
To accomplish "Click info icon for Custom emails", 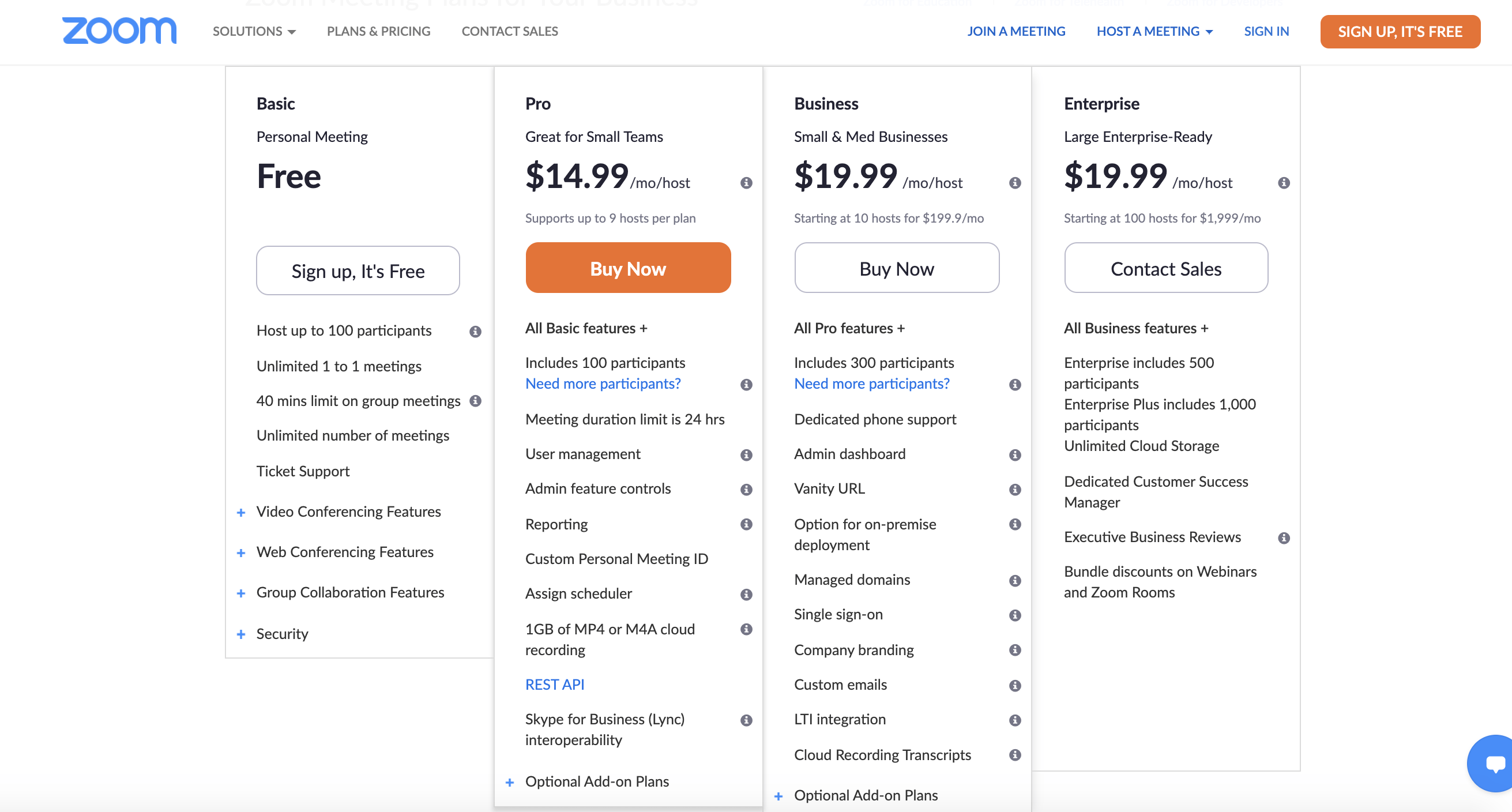I will pos(1015,686).
